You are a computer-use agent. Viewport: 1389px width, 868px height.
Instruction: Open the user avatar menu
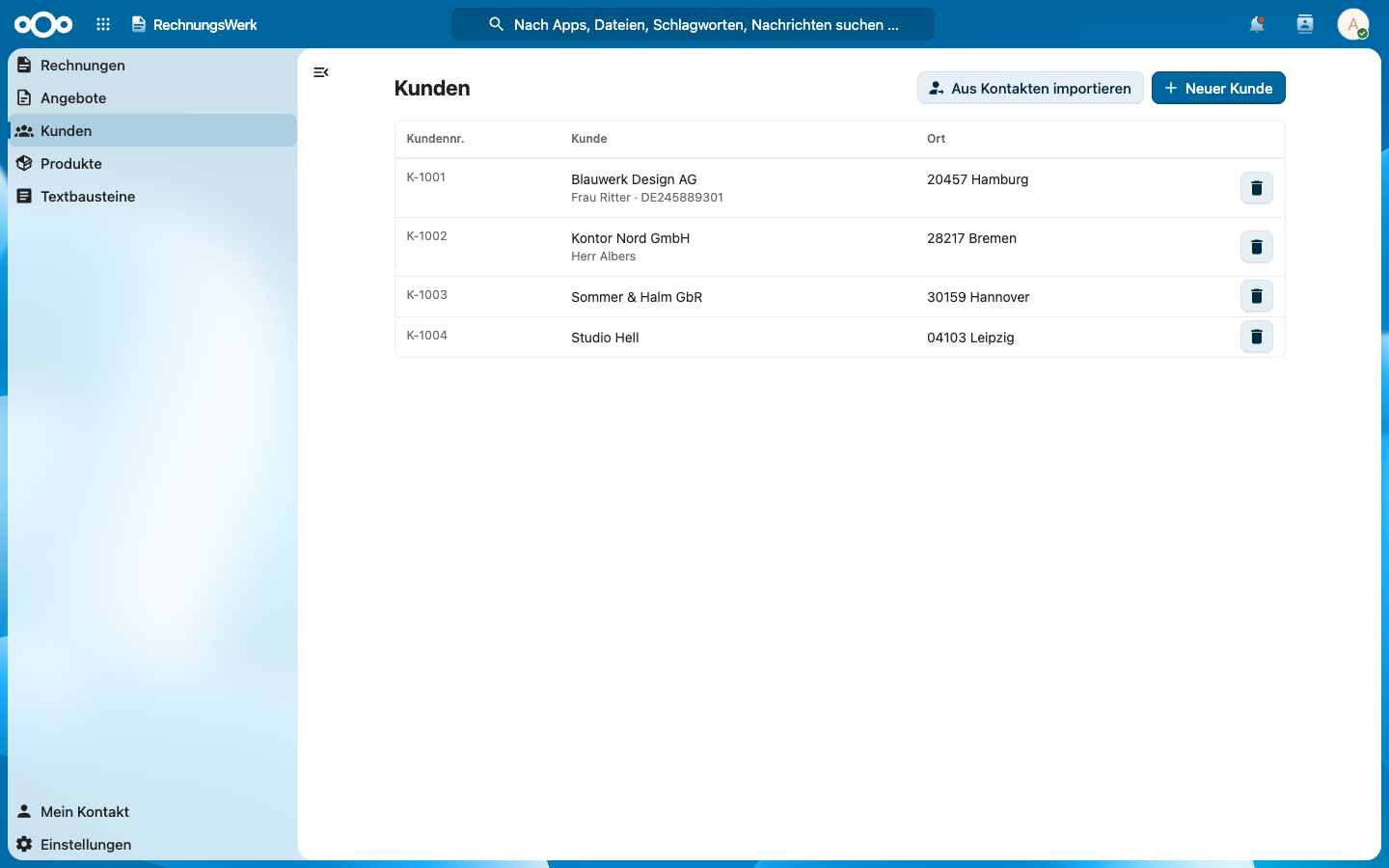coord(1353,24)
